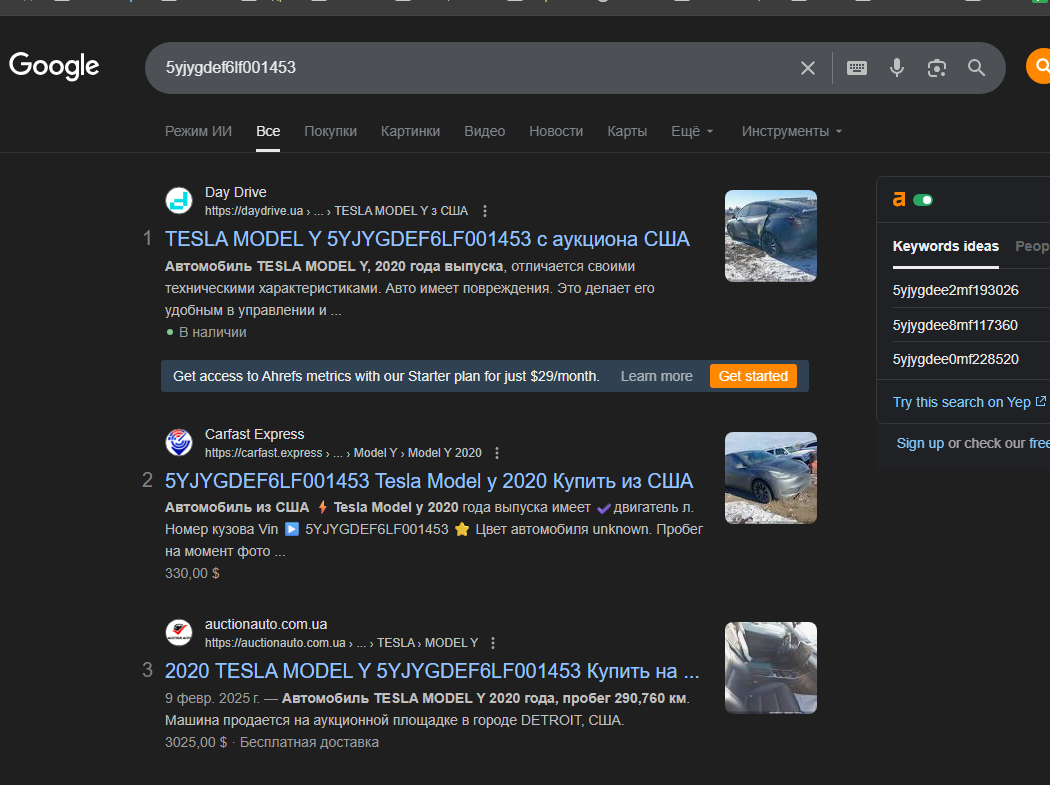Image resolution: width=1050 pixels, height=785 pixels.
Task: Click the Ahrefs orange 'a' logo
Action: point(899,200)
